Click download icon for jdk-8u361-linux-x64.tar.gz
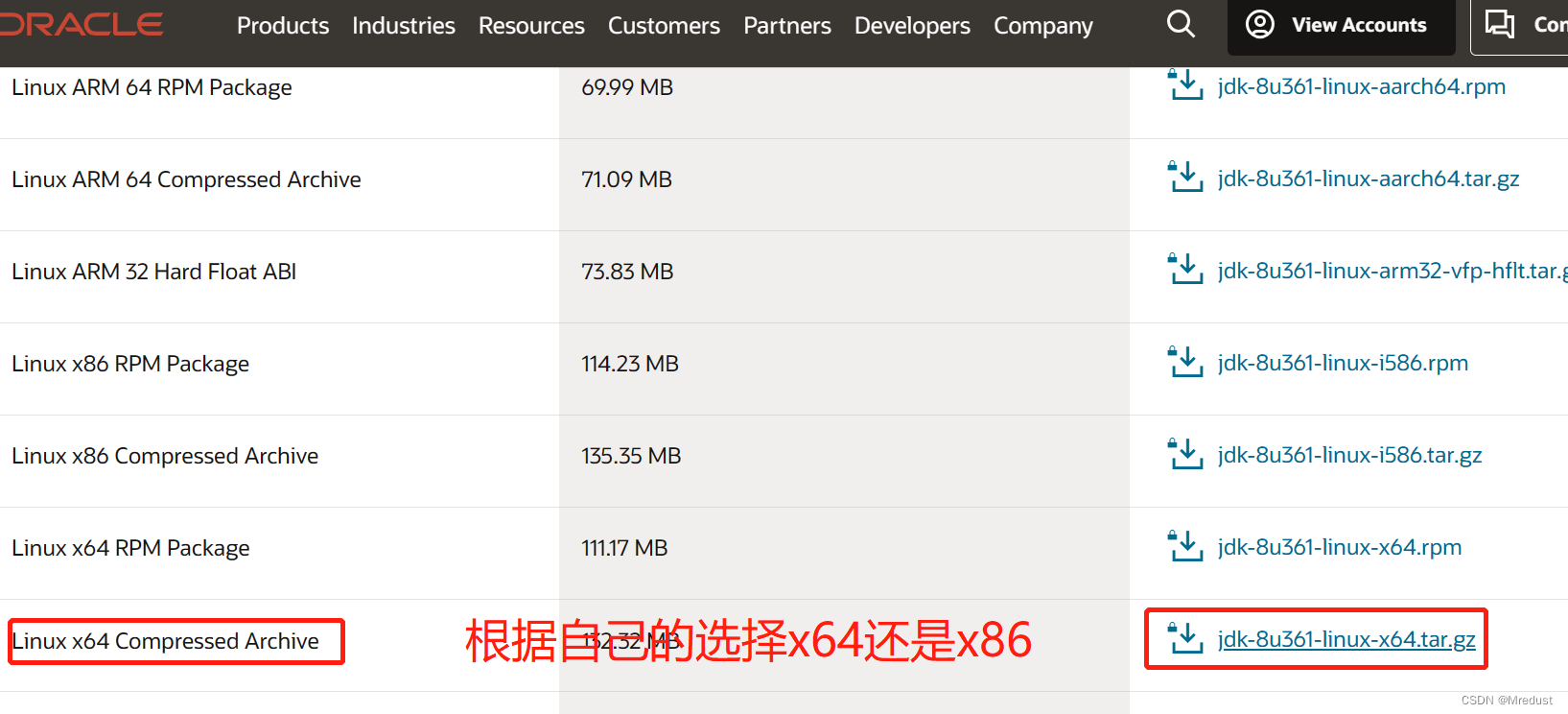The image size is (1568, 714). click(1185, 637)
